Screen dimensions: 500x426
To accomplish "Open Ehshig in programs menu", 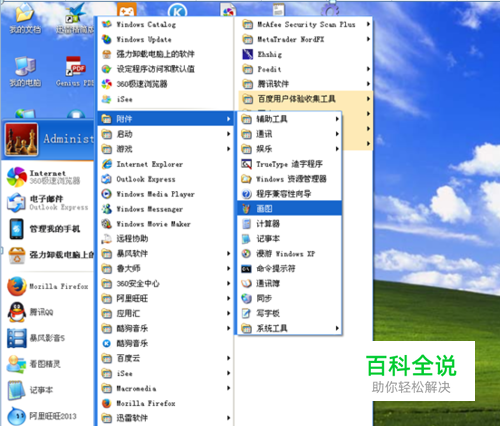I will click(305, 54).
